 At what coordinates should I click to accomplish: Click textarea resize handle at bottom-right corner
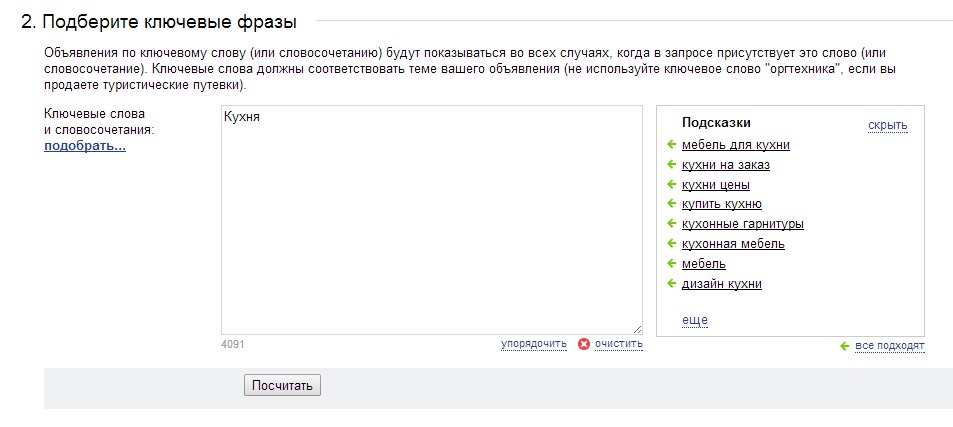tap(637, 329)
